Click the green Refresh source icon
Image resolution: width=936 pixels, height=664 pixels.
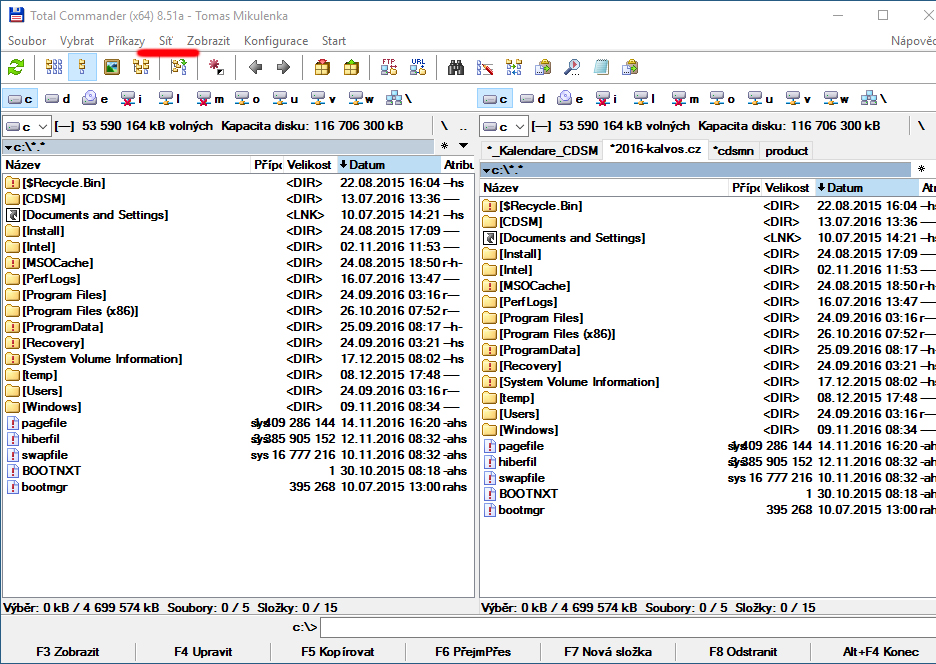coord(16,67)
